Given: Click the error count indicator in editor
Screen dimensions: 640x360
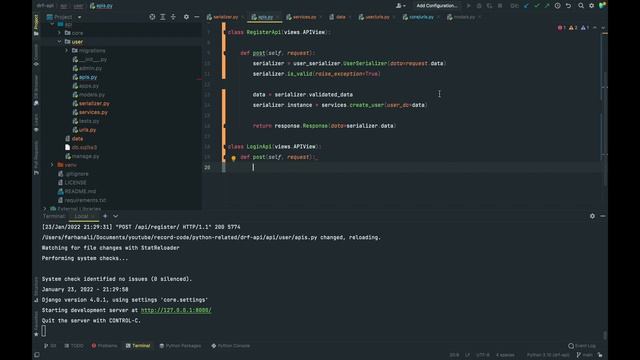Looking at the screenshot, I should click(562, 28).
